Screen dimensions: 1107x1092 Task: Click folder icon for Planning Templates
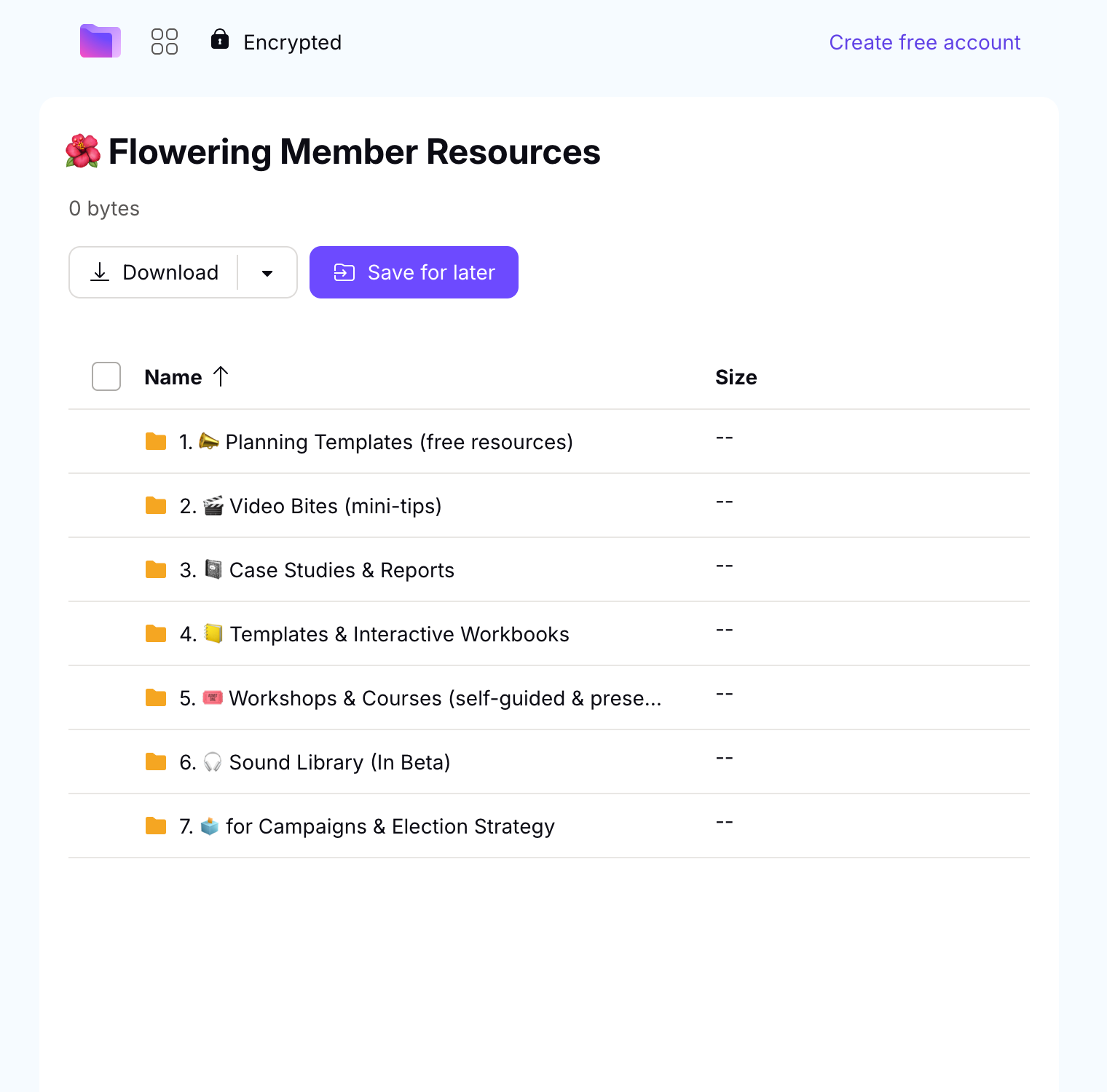(156, 442)
